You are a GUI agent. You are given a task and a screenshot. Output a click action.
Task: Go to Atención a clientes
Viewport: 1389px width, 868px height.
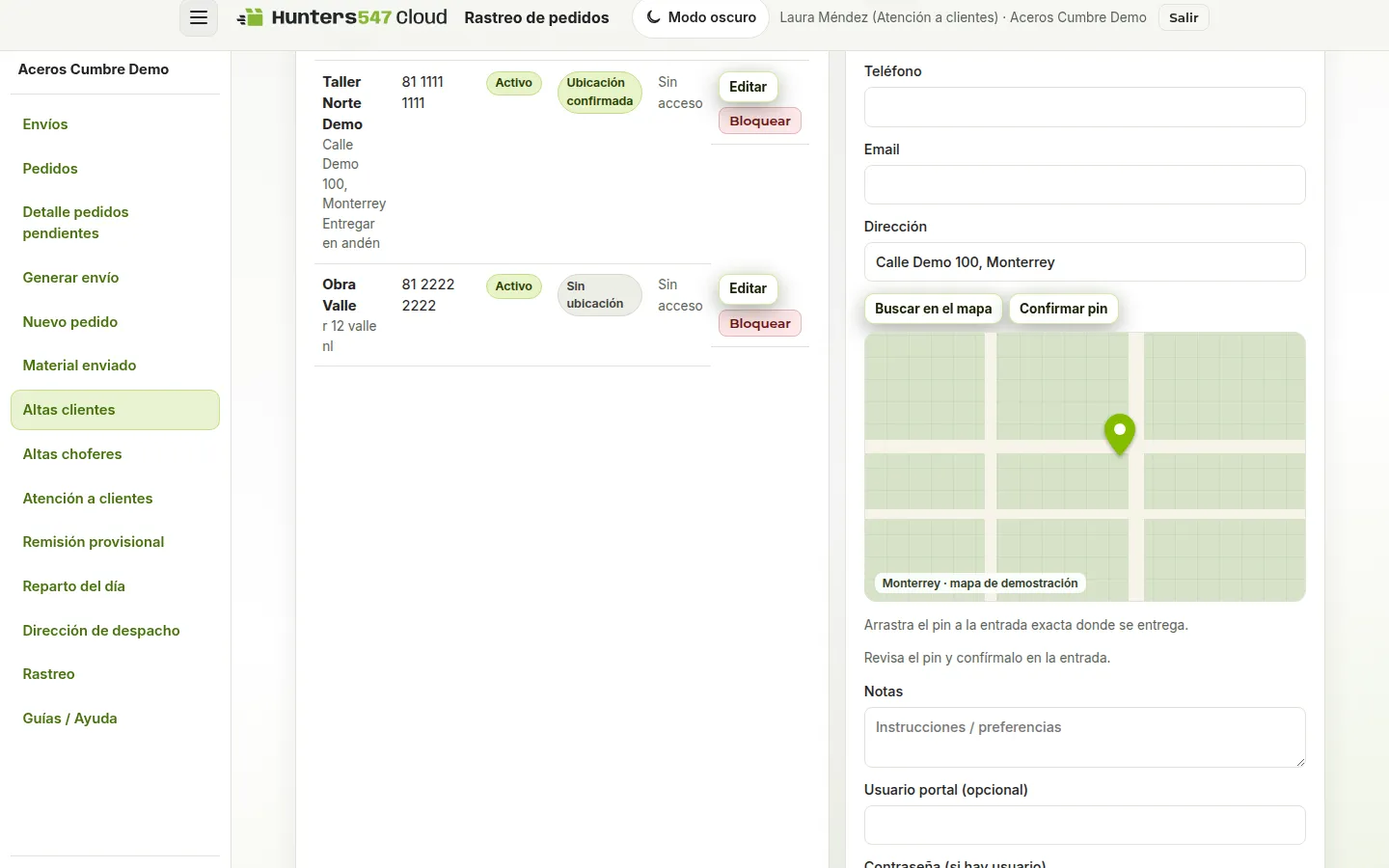pyautogui.click(x=115, y=499)
